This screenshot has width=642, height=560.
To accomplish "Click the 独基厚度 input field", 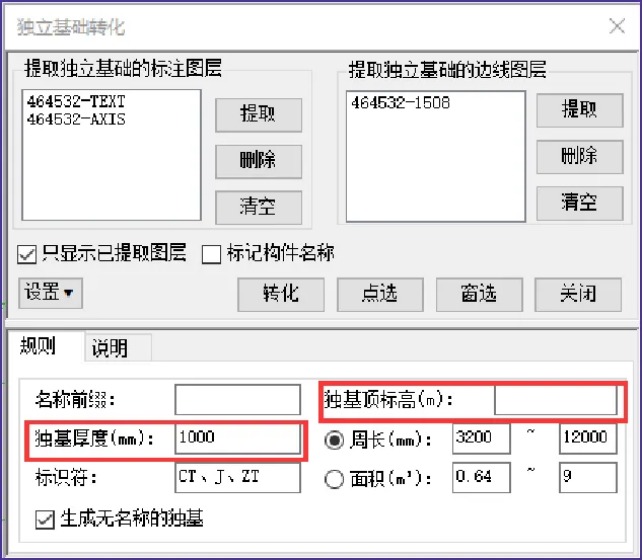I will (237, 438).
